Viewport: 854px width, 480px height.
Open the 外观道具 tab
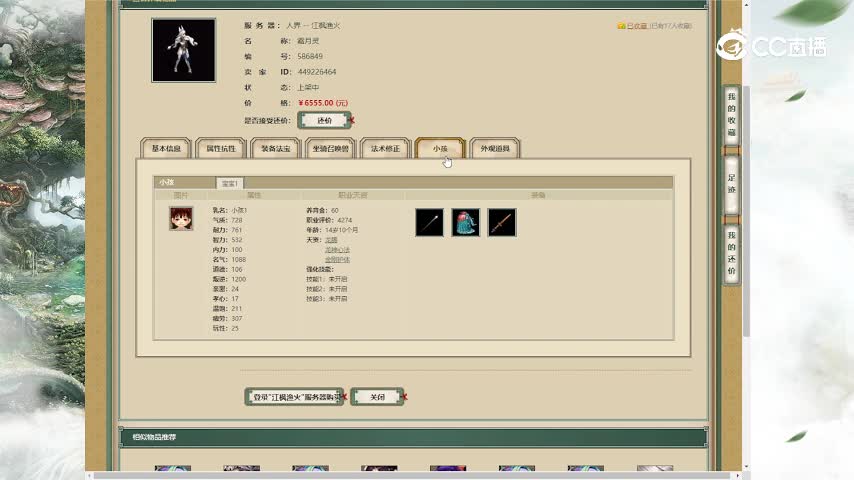tap(494, 149)
